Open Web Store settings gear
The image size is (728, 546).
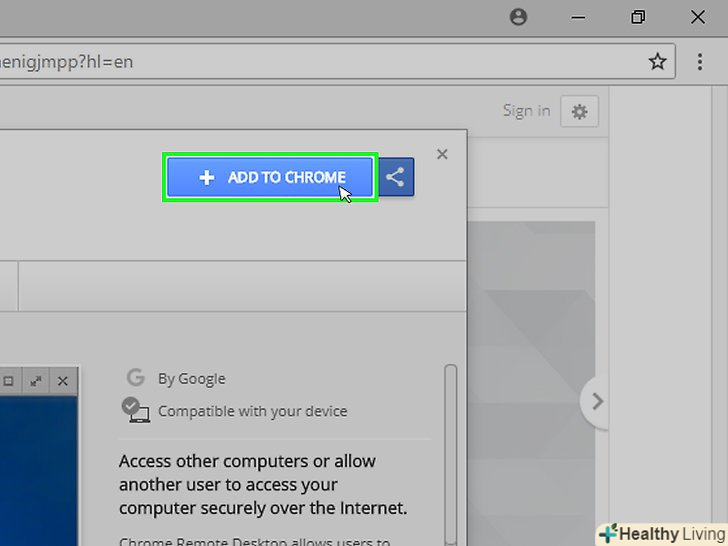[579, 111]
